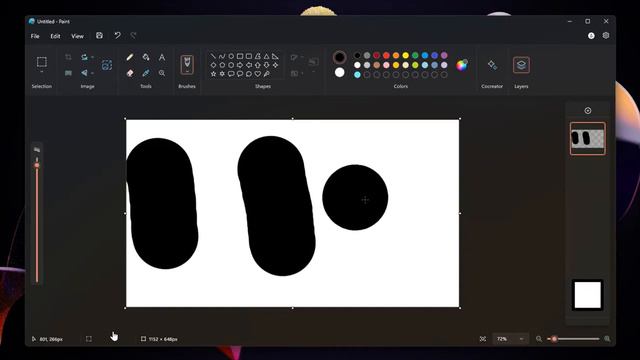The height and width of the screenshot is (360, 640).
Task: Choose the Right arrow shape
Action: [x=240, y=65]
